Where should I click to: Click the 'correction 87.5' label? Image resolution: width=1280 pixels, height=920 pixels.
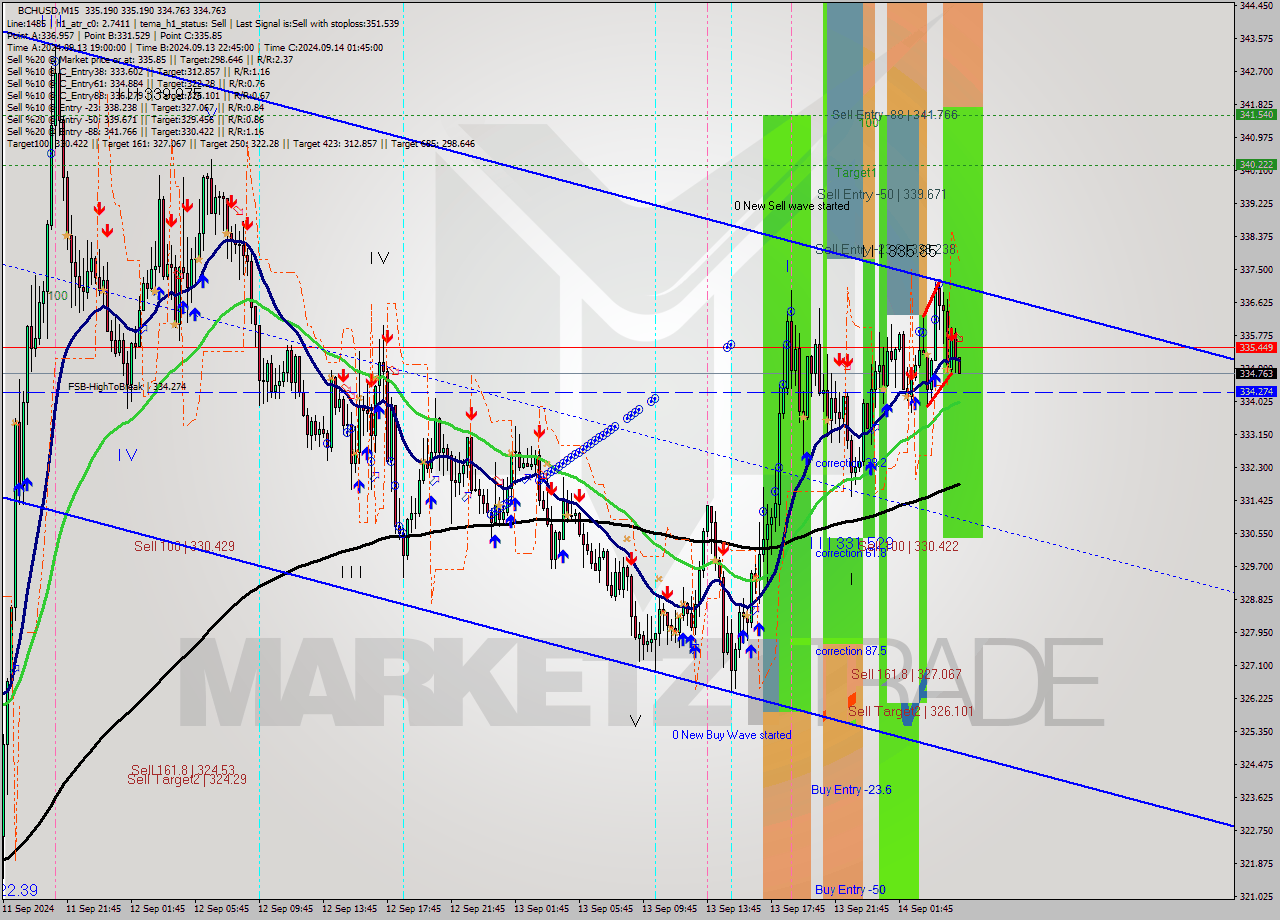point(851,651)
